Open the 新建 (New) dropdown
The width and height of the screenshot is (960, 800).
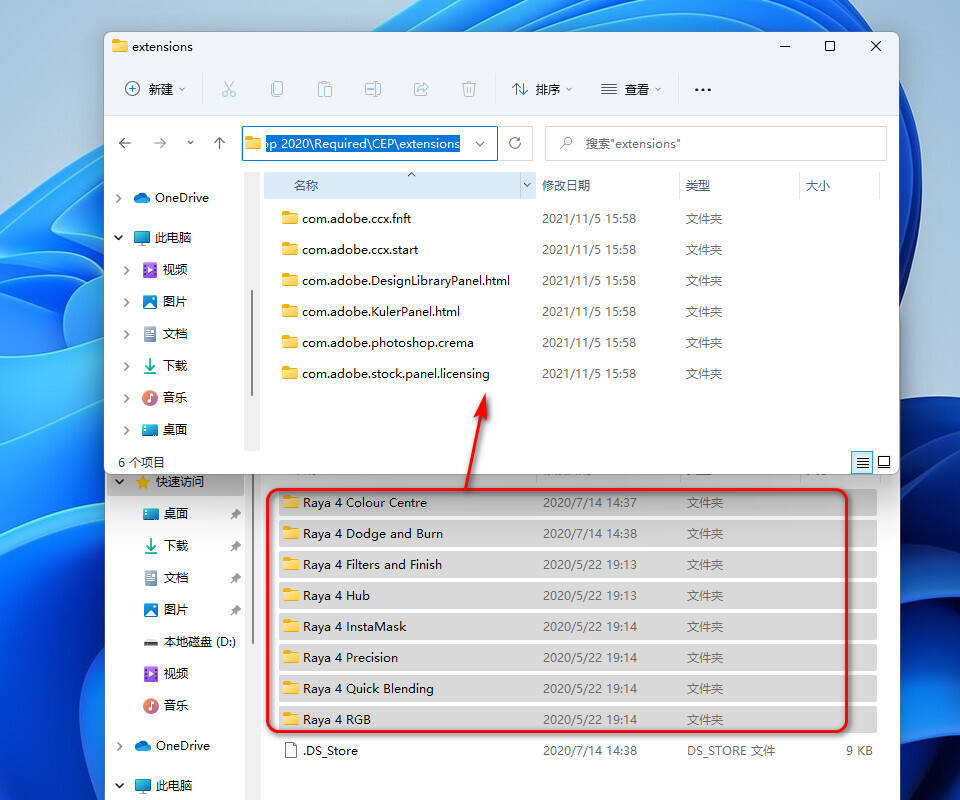(x=155, y=89)
